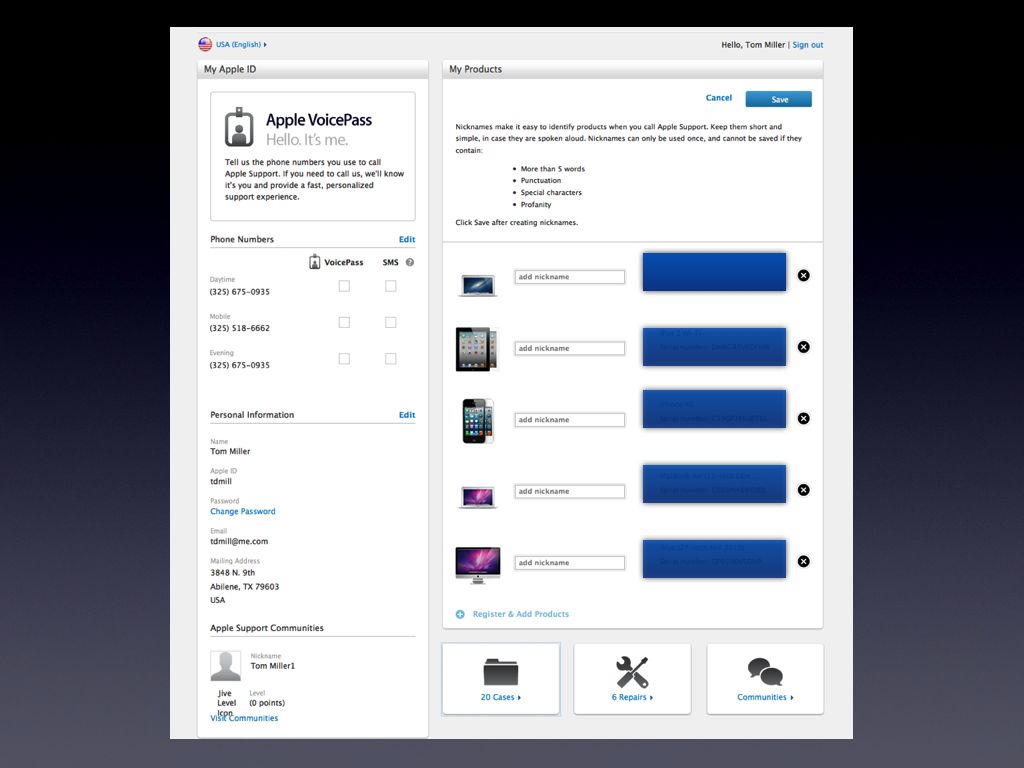Open the 20 Cases link
Screen dimensions: 1024x768
(501, 697)
